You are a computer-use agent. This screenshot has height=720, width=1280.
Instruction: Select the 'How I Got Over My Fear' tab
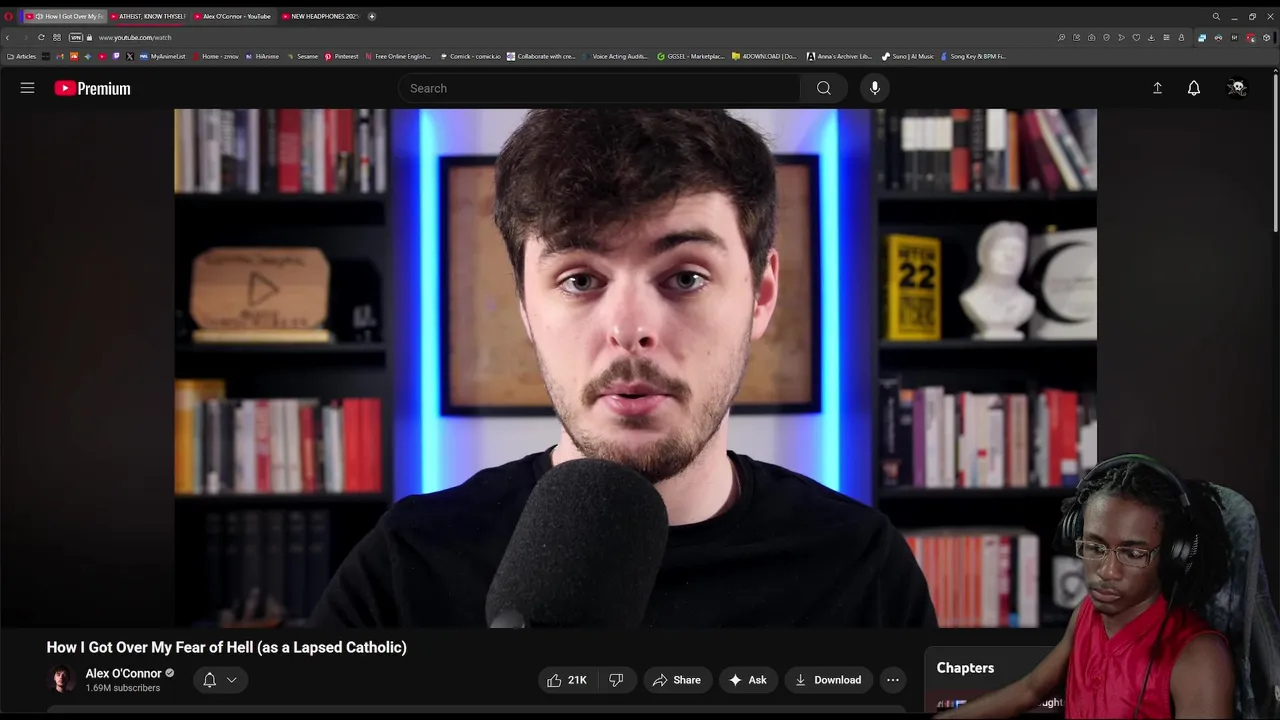tap(64, 16)
